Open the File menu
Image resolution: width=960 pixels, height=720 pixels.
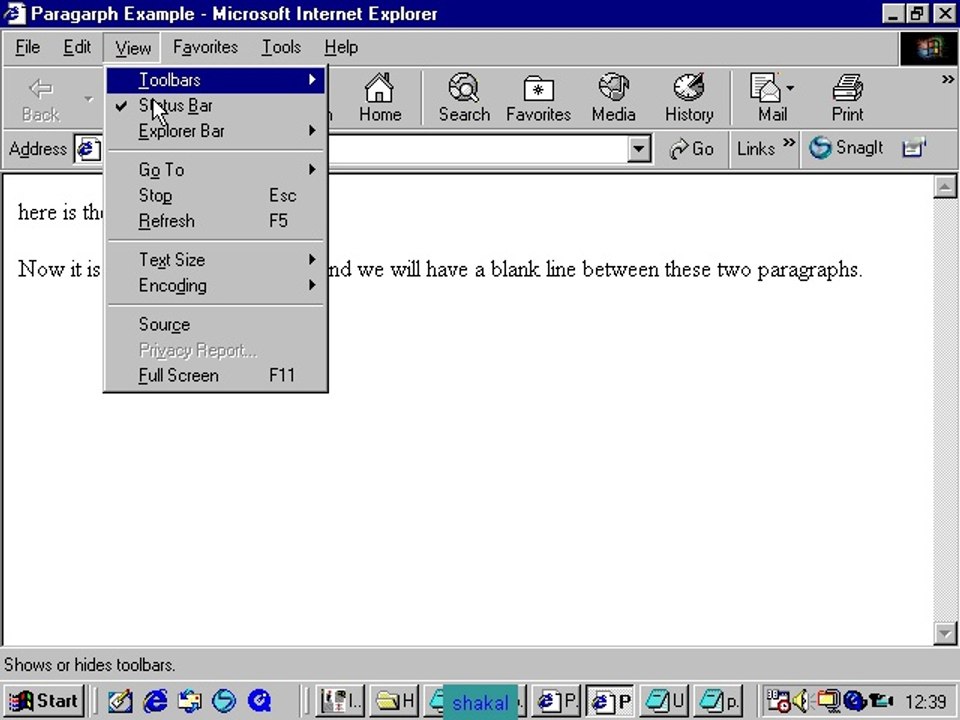28,47
